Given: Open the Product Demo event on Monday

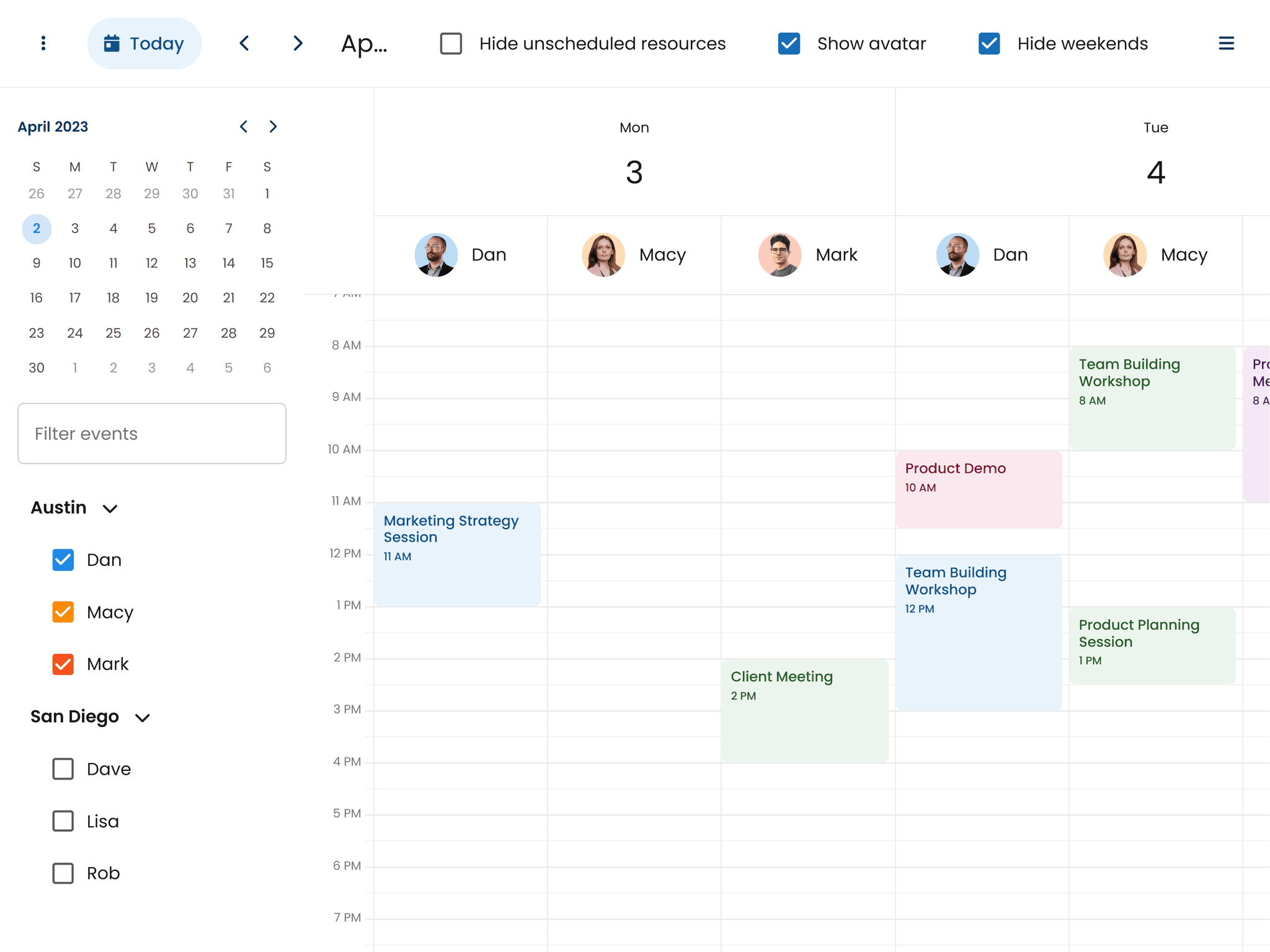Looking at the screenshot, I should (x=978, y=488).
